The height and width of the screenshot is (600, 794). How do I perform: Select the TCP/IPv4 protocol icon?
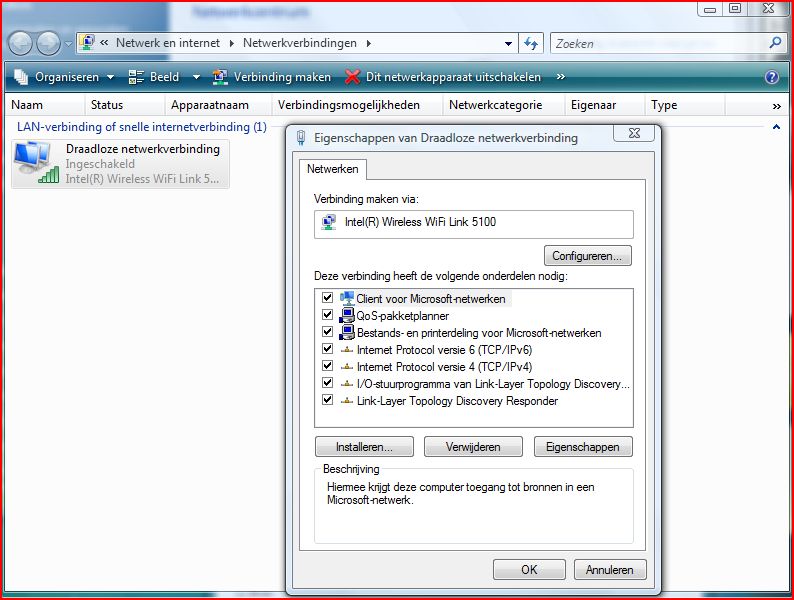tap(347, 367)
